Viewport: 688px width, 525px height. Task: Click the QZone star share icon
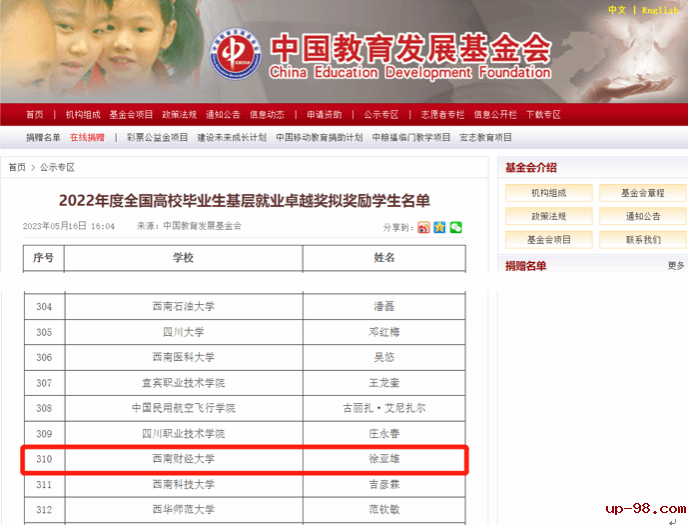[x=439, y=227]
